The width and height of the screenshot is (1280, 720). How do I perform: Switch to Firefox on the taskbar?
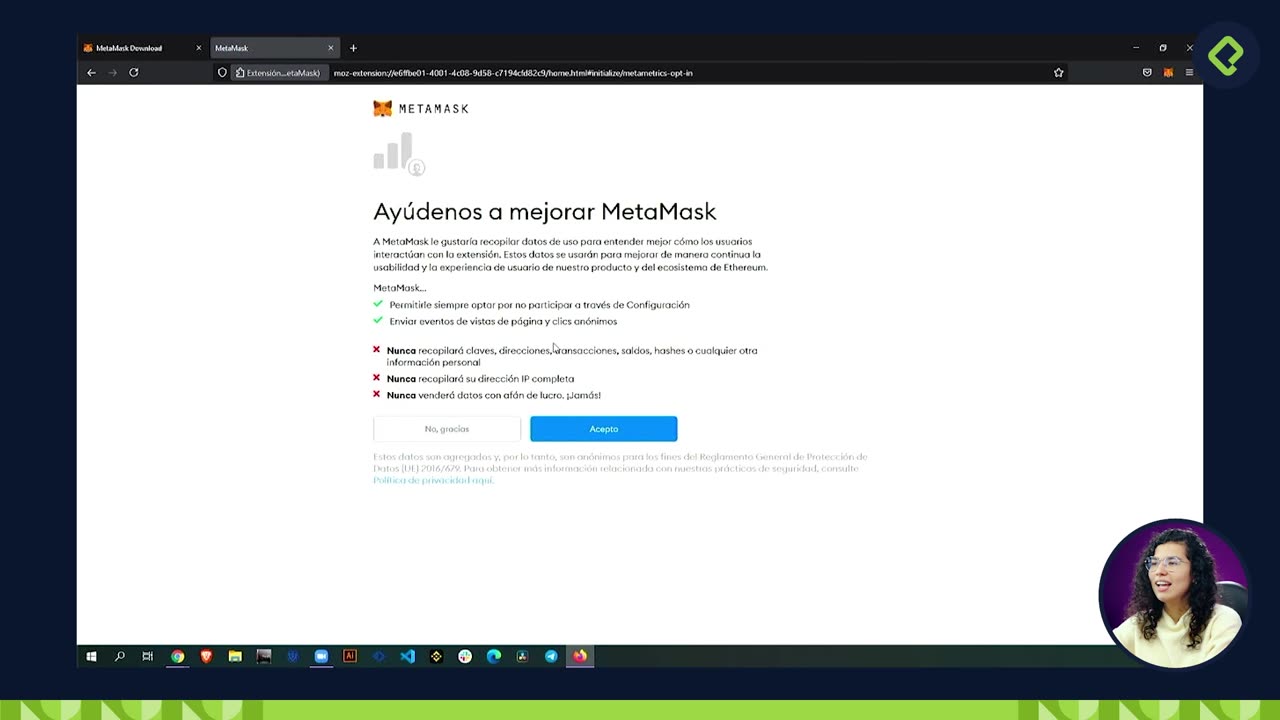tap(580, 657)
